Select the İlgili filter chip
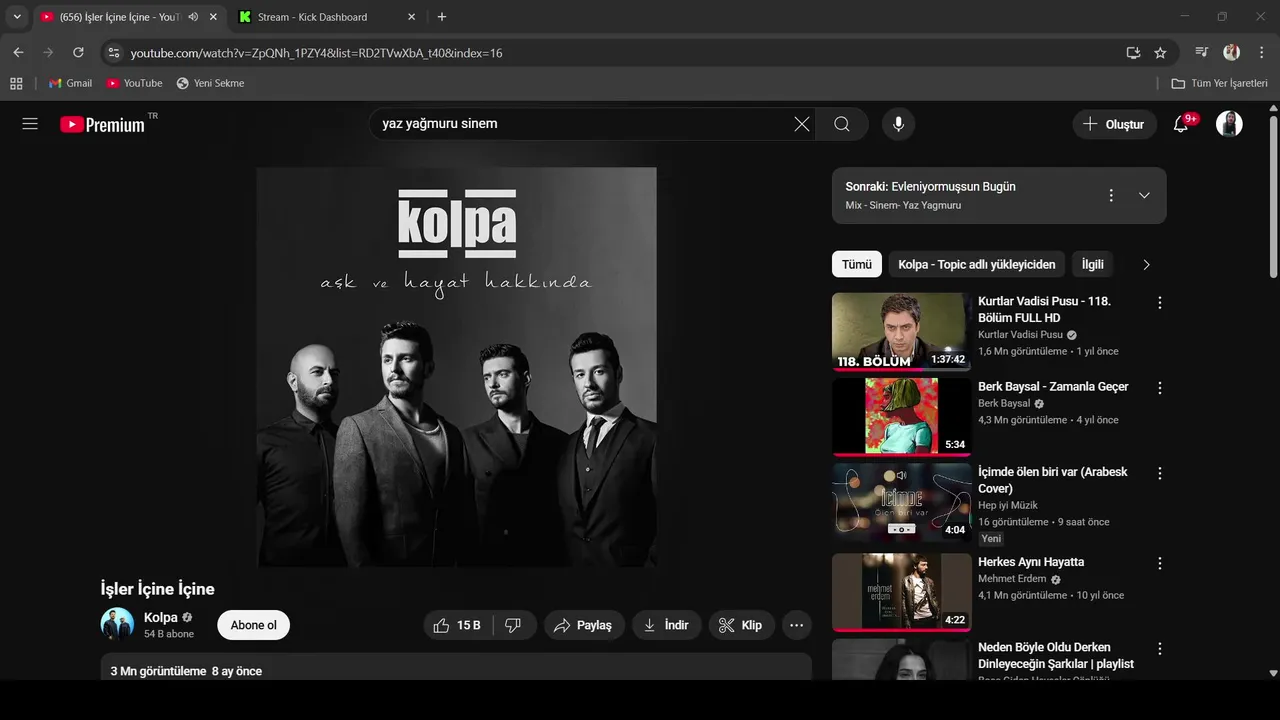The height and width of the screenshot is (720, 1280). [1093, 264]
